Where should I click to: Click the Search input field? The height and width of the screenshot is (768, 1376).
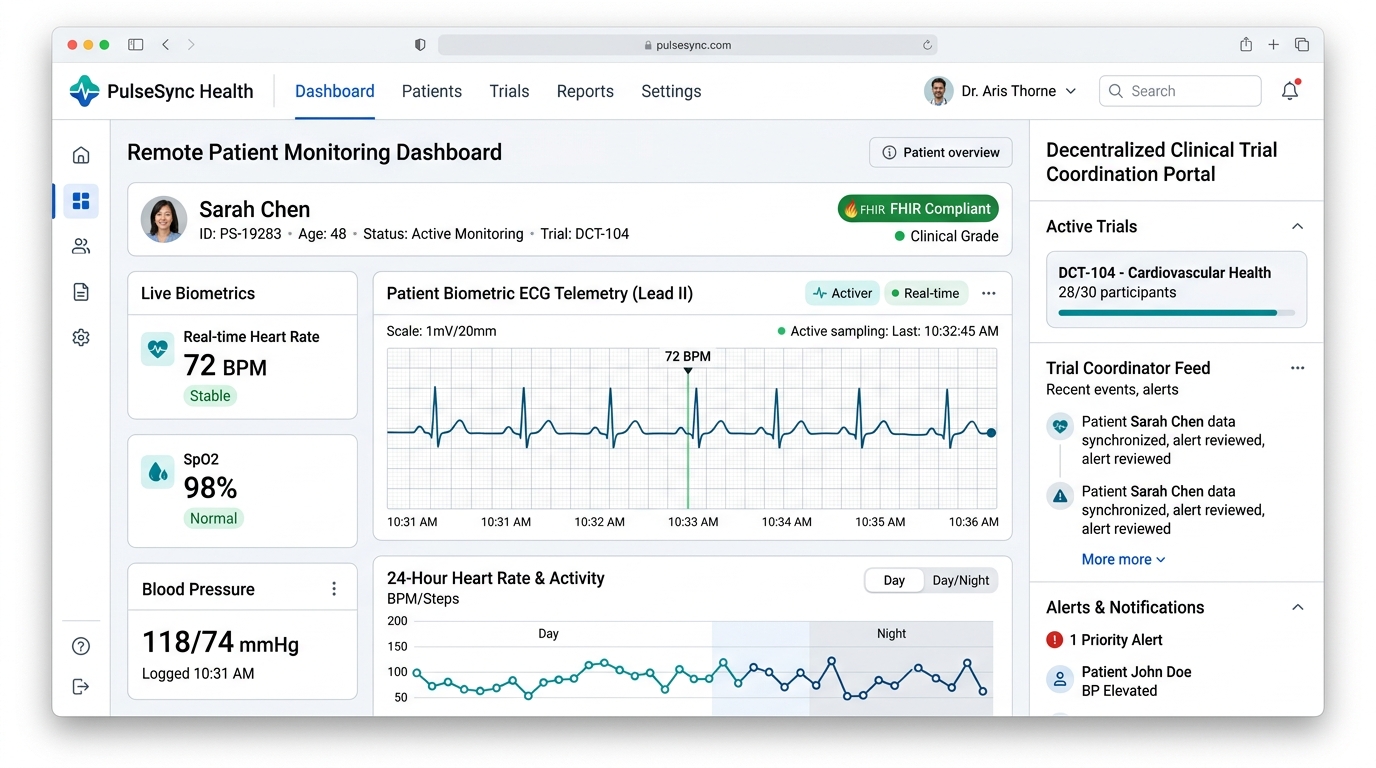[x=1180, y=91]
